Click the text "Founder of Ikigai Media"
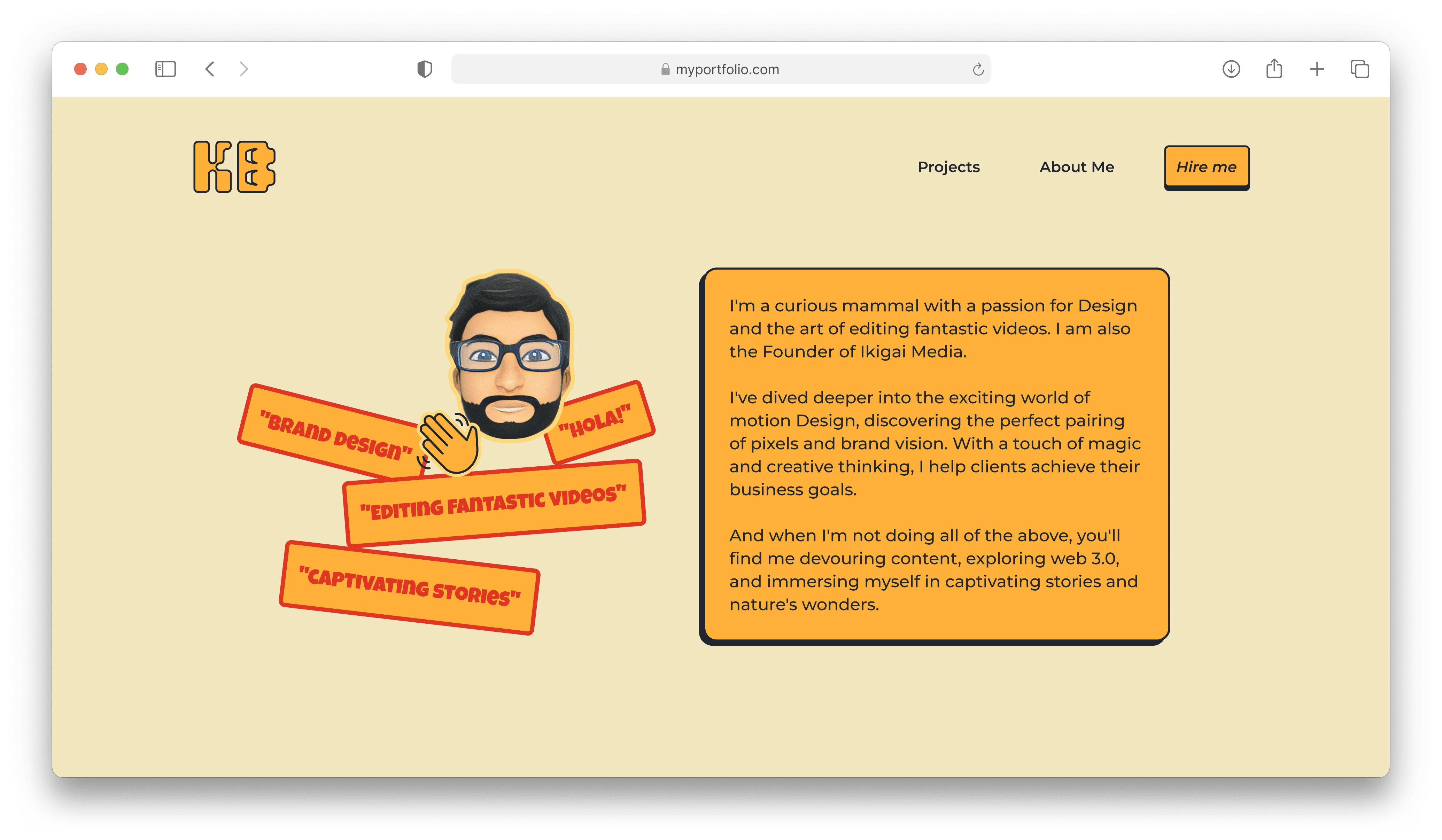 [863, 351]
